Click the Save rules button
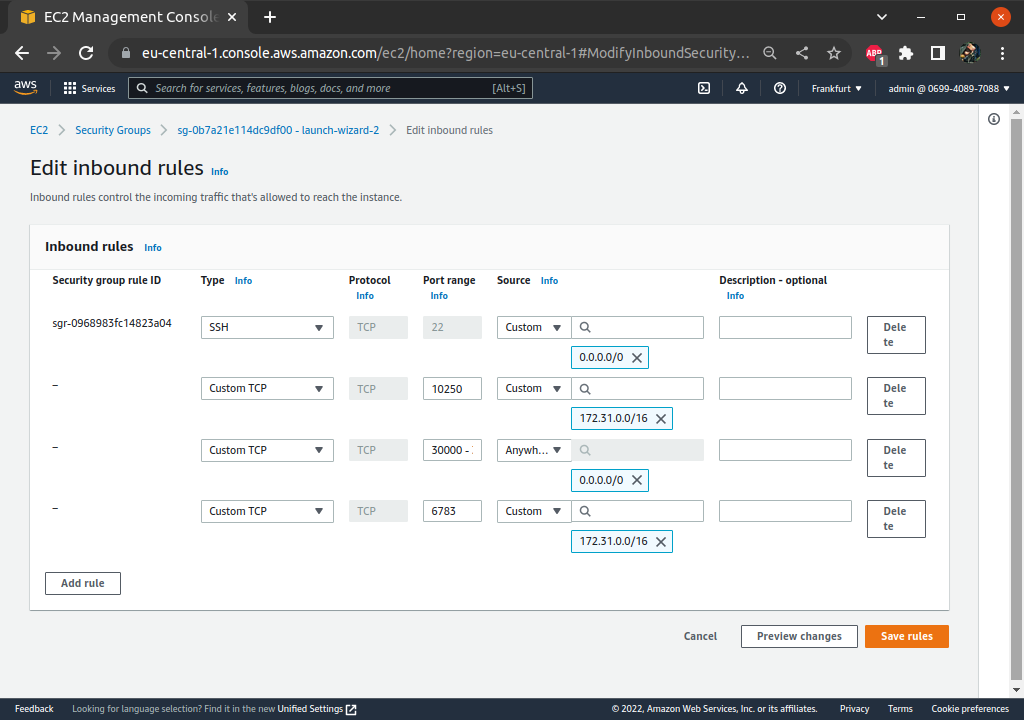 coord(906,636)
